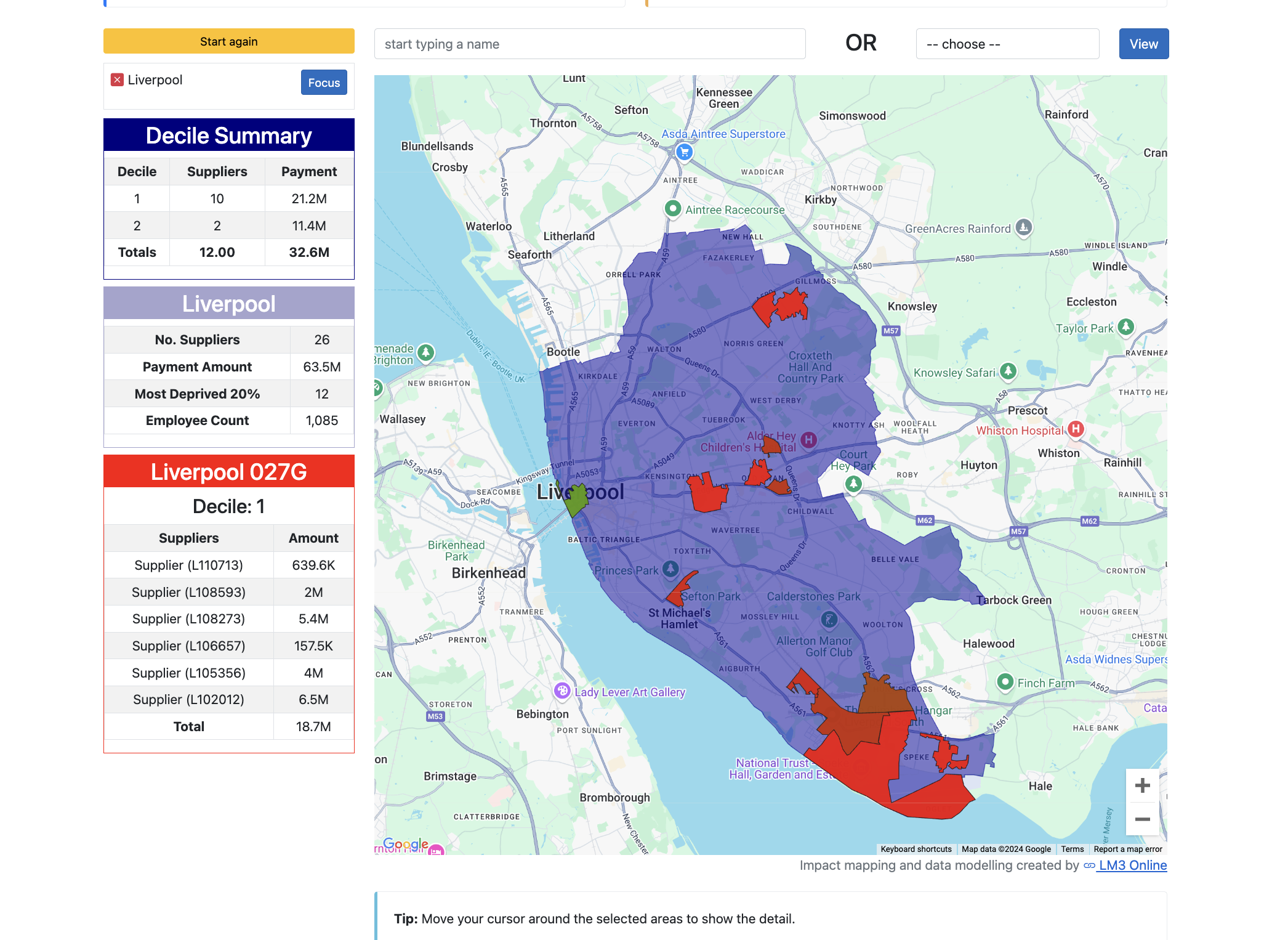The image size is (1288, 940).
Task: Zoom in on the map
Action: [1143, 785]
